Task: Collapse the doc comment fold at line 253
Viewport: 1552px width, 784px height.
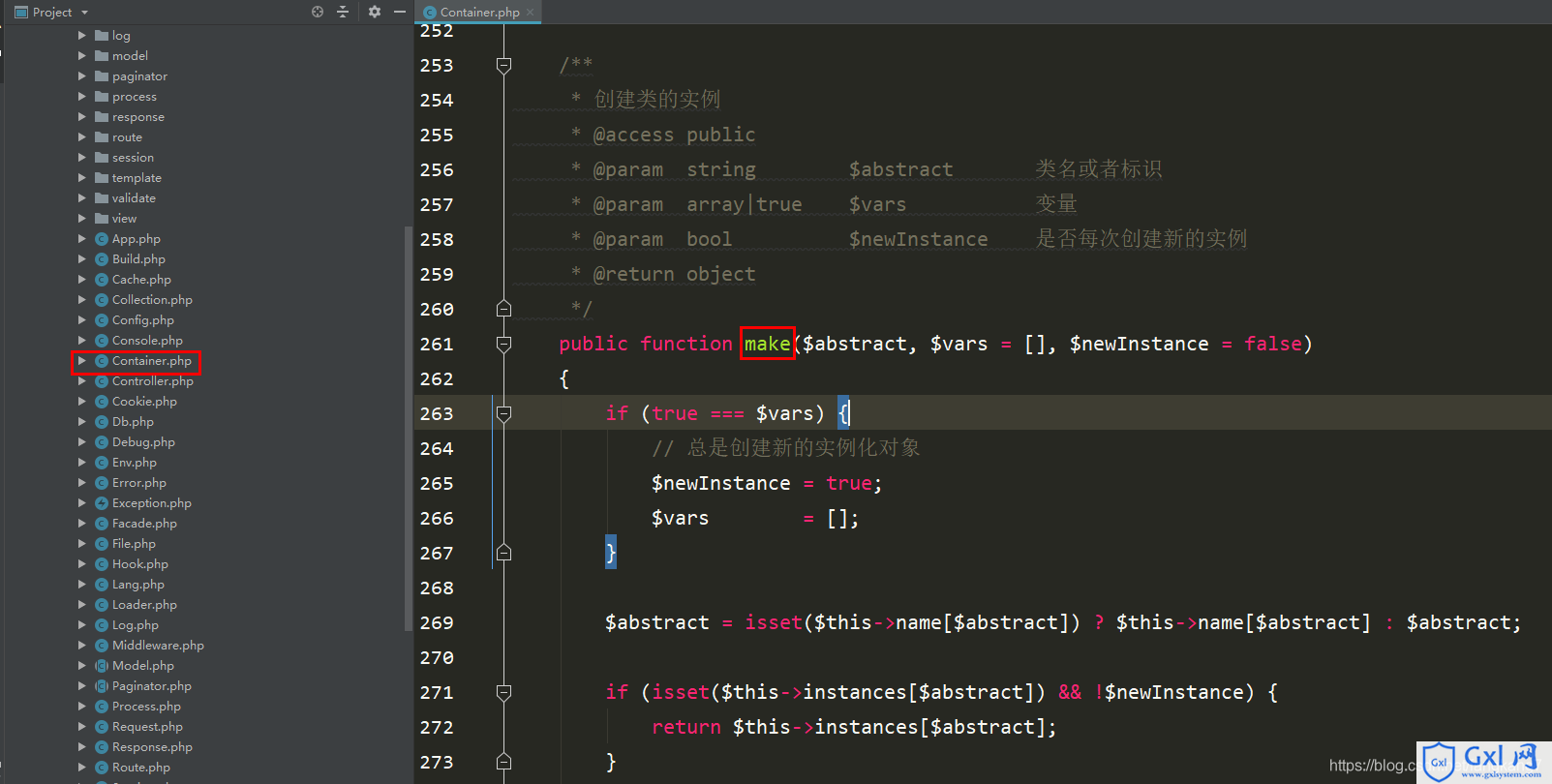Action: 503,65
